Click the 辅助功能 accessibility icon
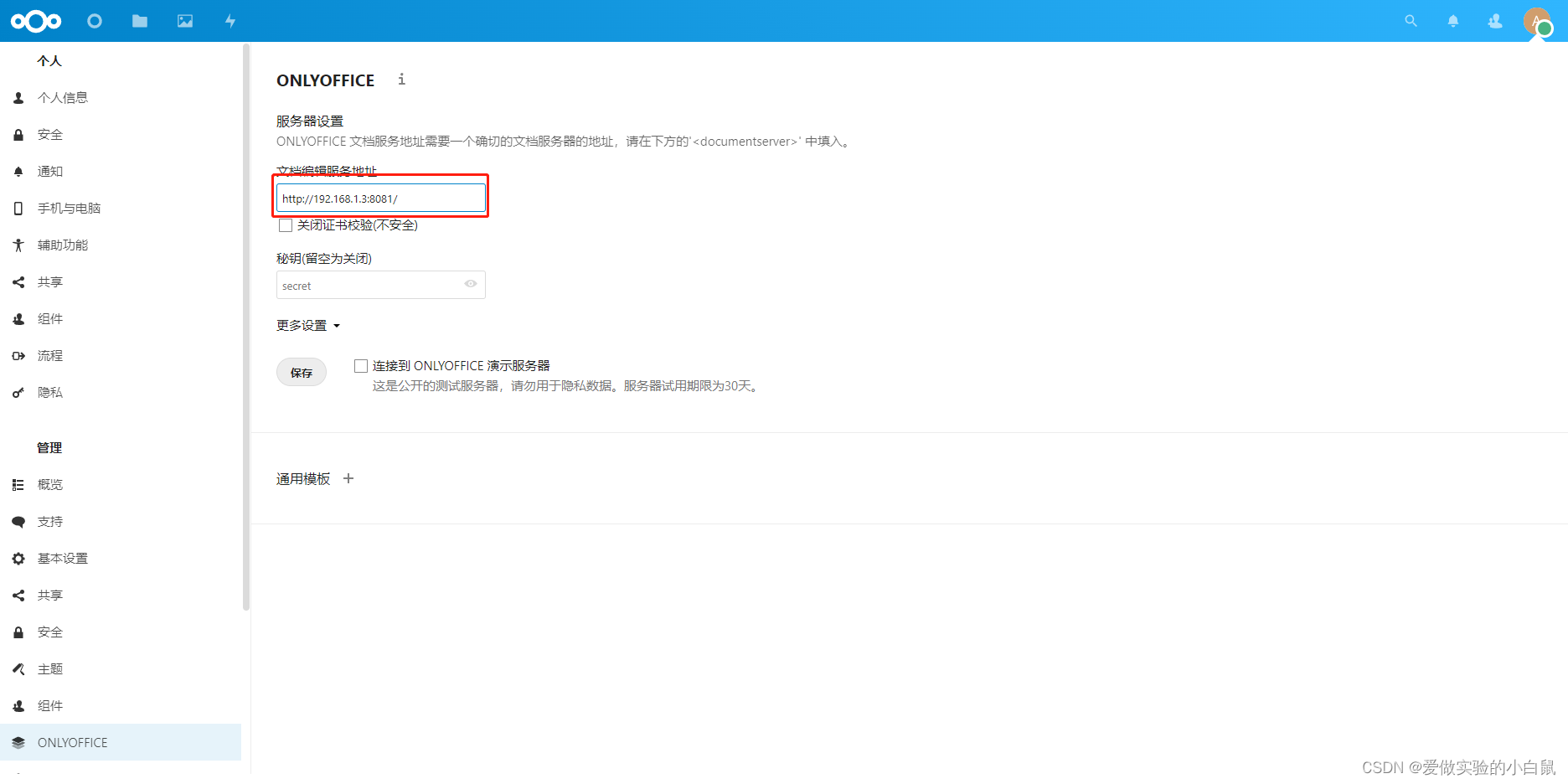The image size is (1568, 784). [x=18, y=245]
